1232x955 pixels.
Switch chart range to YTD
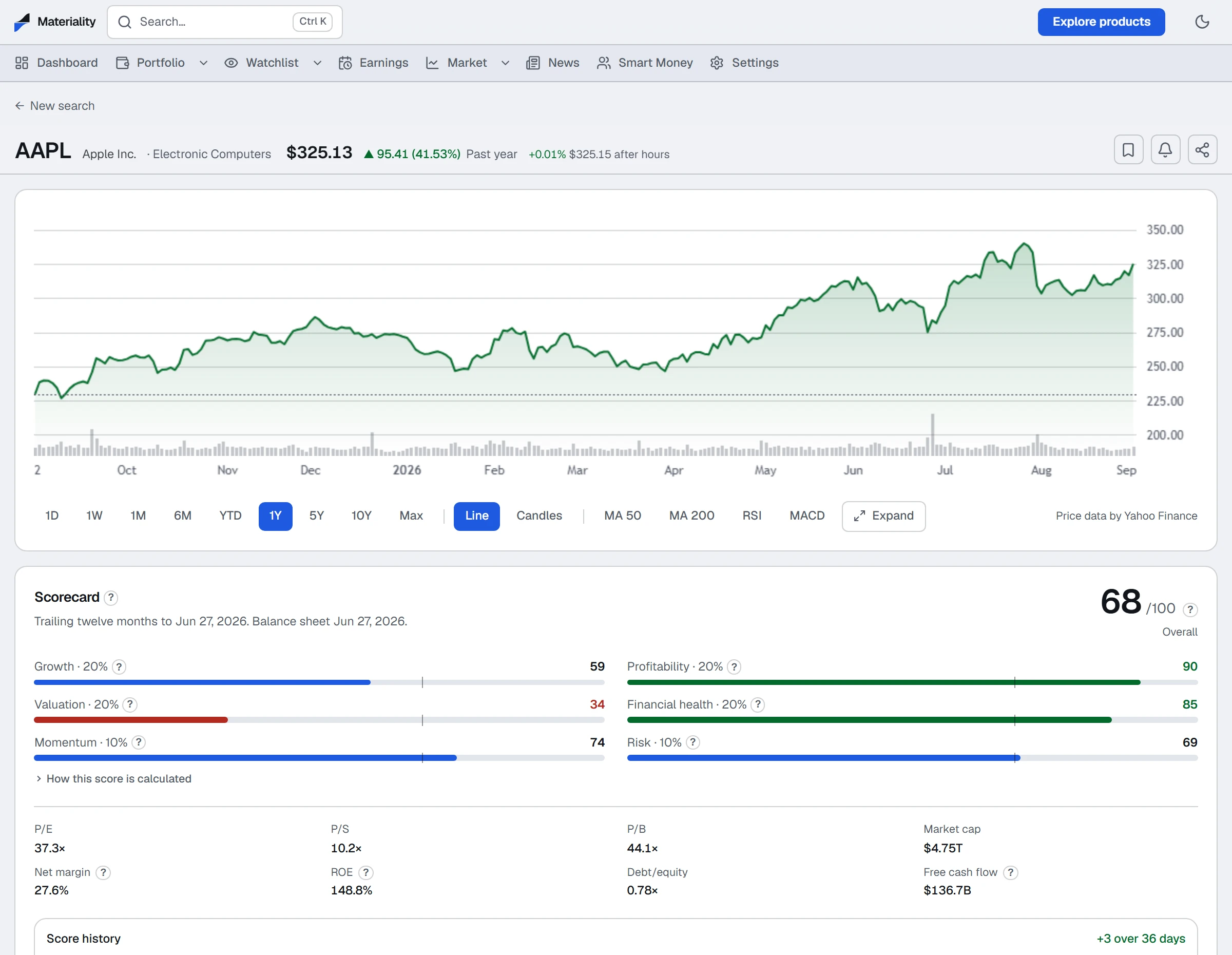pyautogui.click(x=230, y=515)
